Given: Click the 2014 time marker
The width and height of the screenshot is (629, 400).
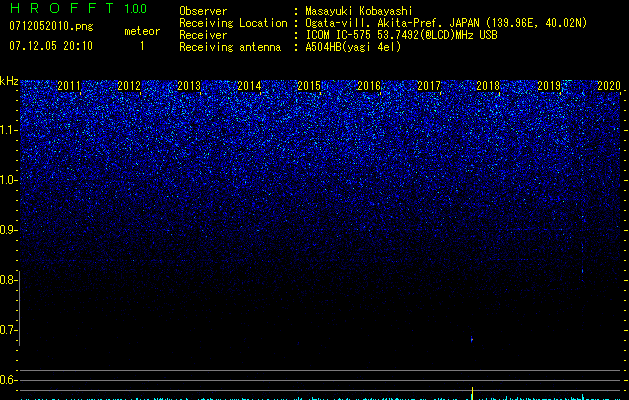Looking at the screenshot, I should pos(249,86).
